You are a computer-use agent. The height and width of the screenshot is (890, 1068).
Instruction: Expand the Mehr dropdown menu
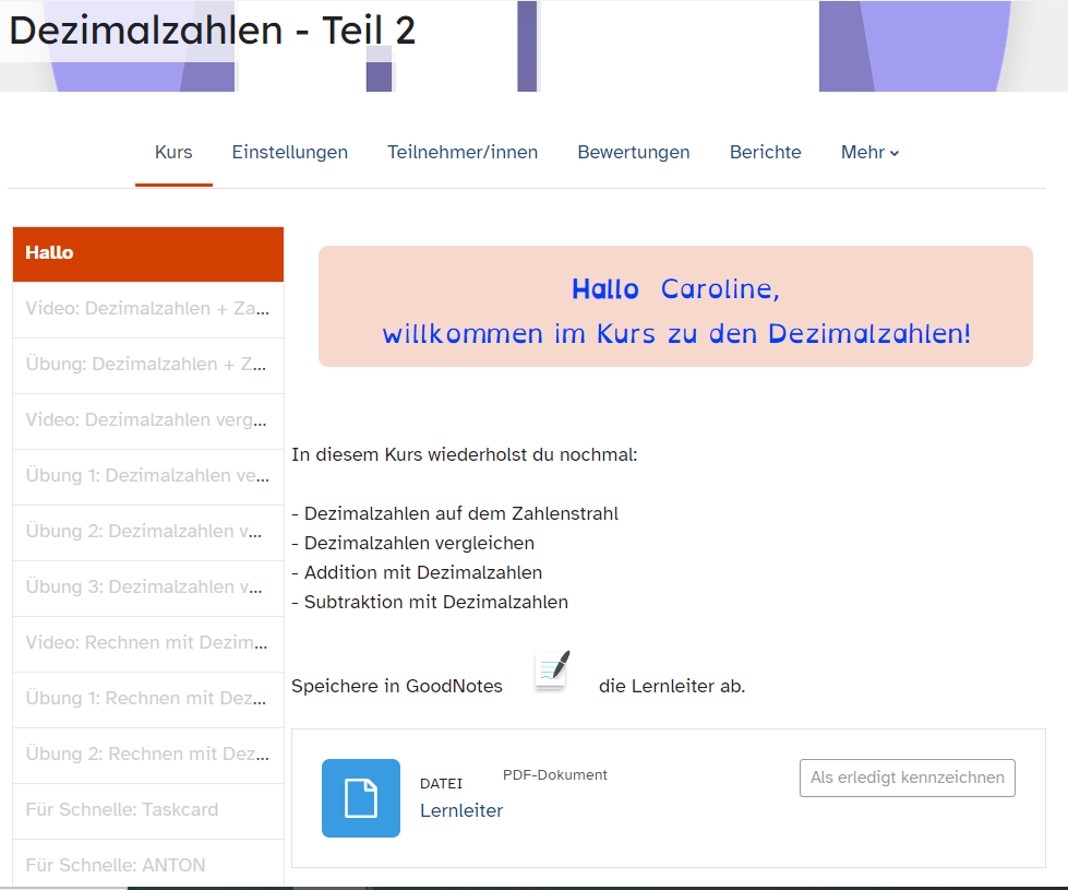tap(869, 153)
